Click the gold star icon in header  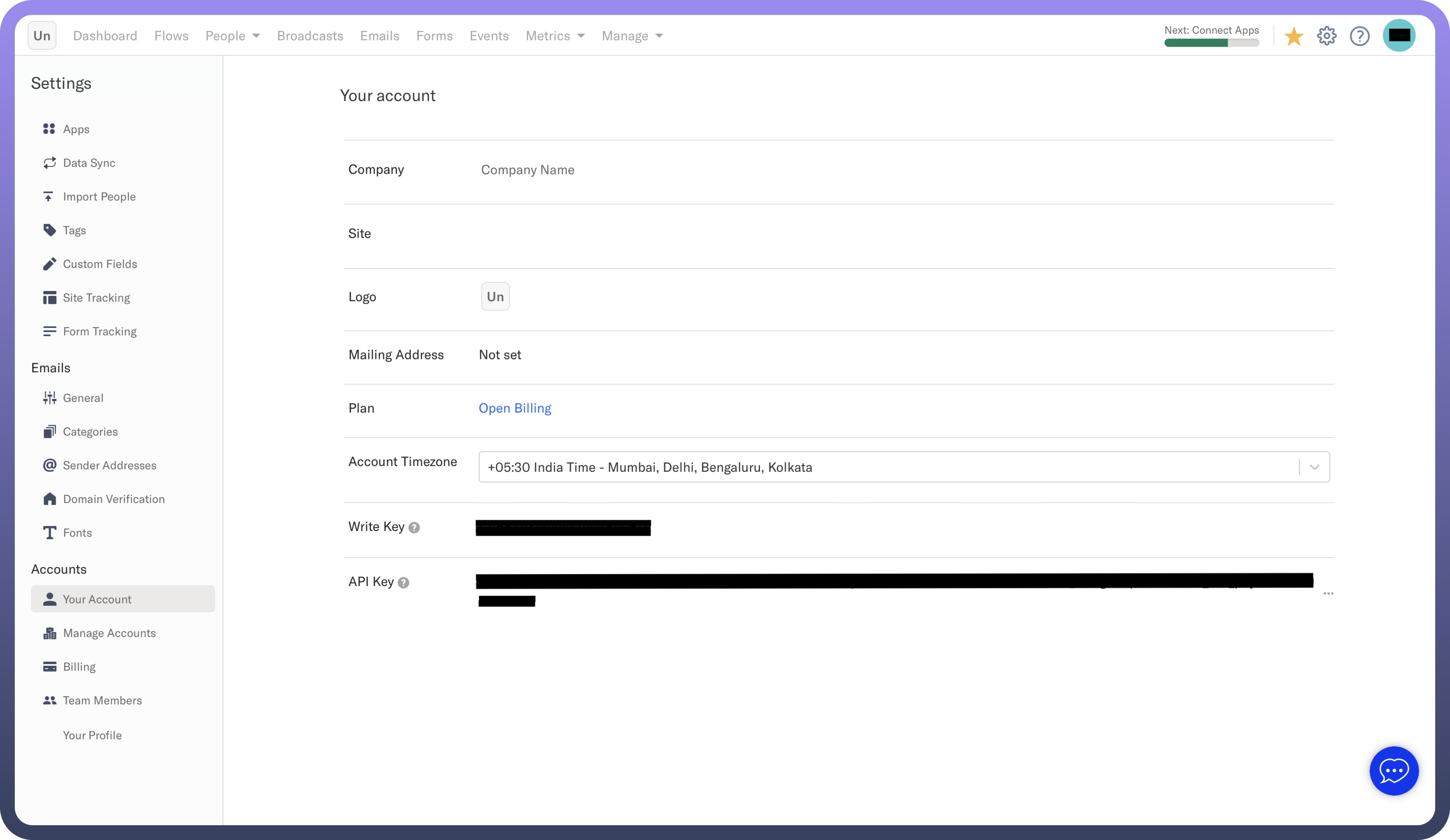1294,36
